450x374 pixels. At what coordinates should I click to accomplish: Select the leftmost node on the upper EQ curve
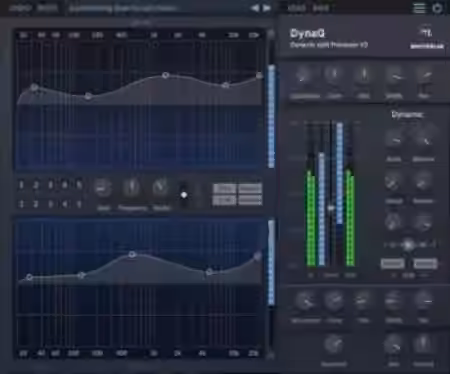coord(34,87)
